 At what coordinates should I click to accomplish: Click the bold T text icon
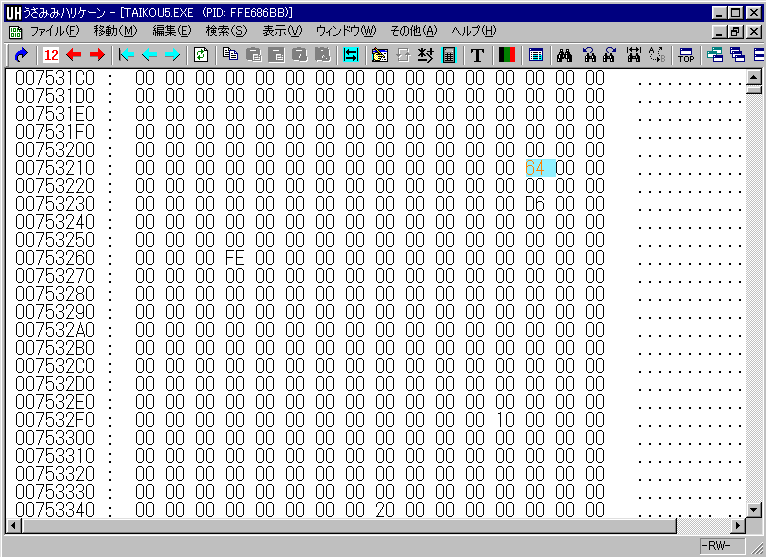(477, 55)
